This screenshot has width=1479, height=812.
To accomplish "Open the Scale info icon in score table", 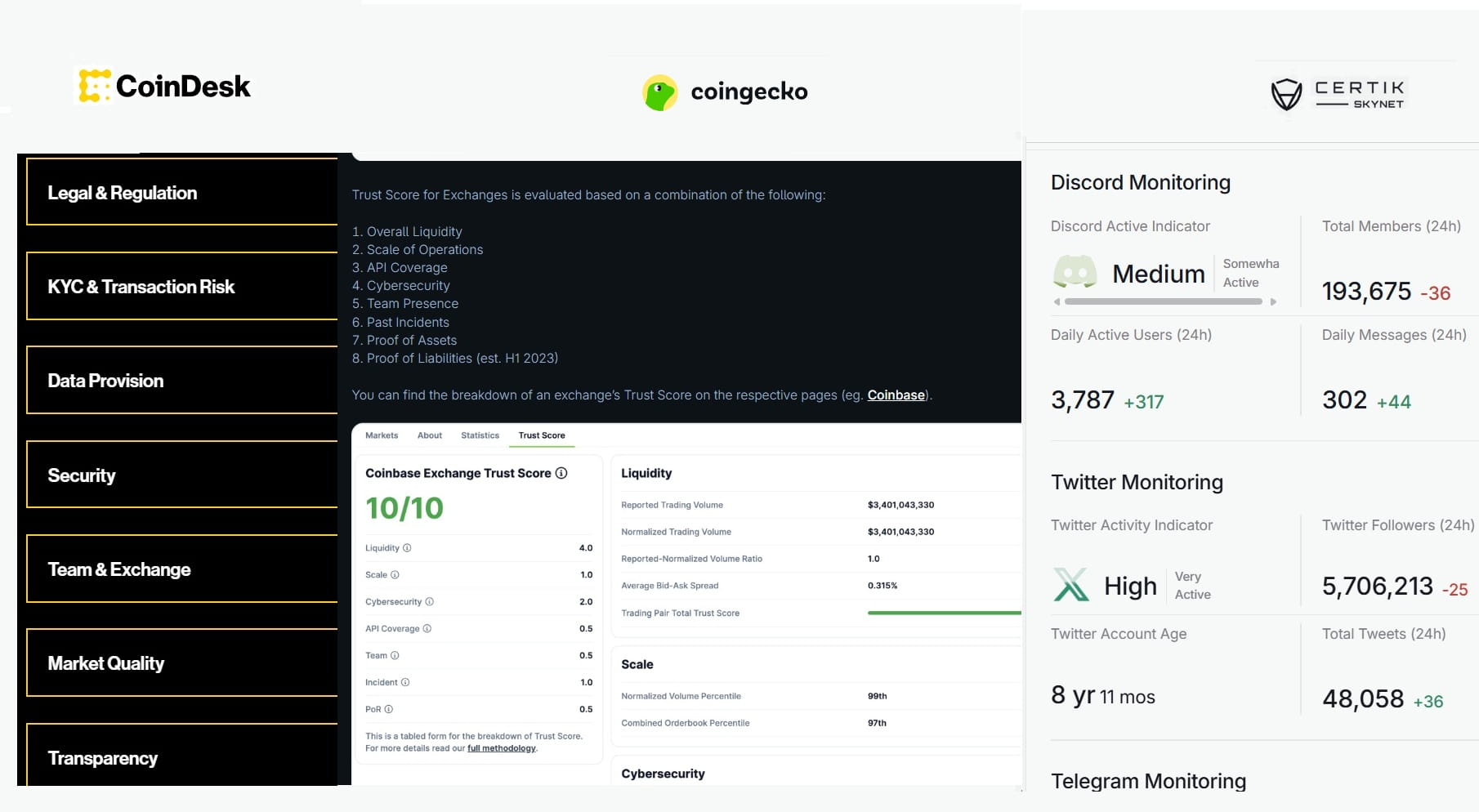I will (395, 575).
